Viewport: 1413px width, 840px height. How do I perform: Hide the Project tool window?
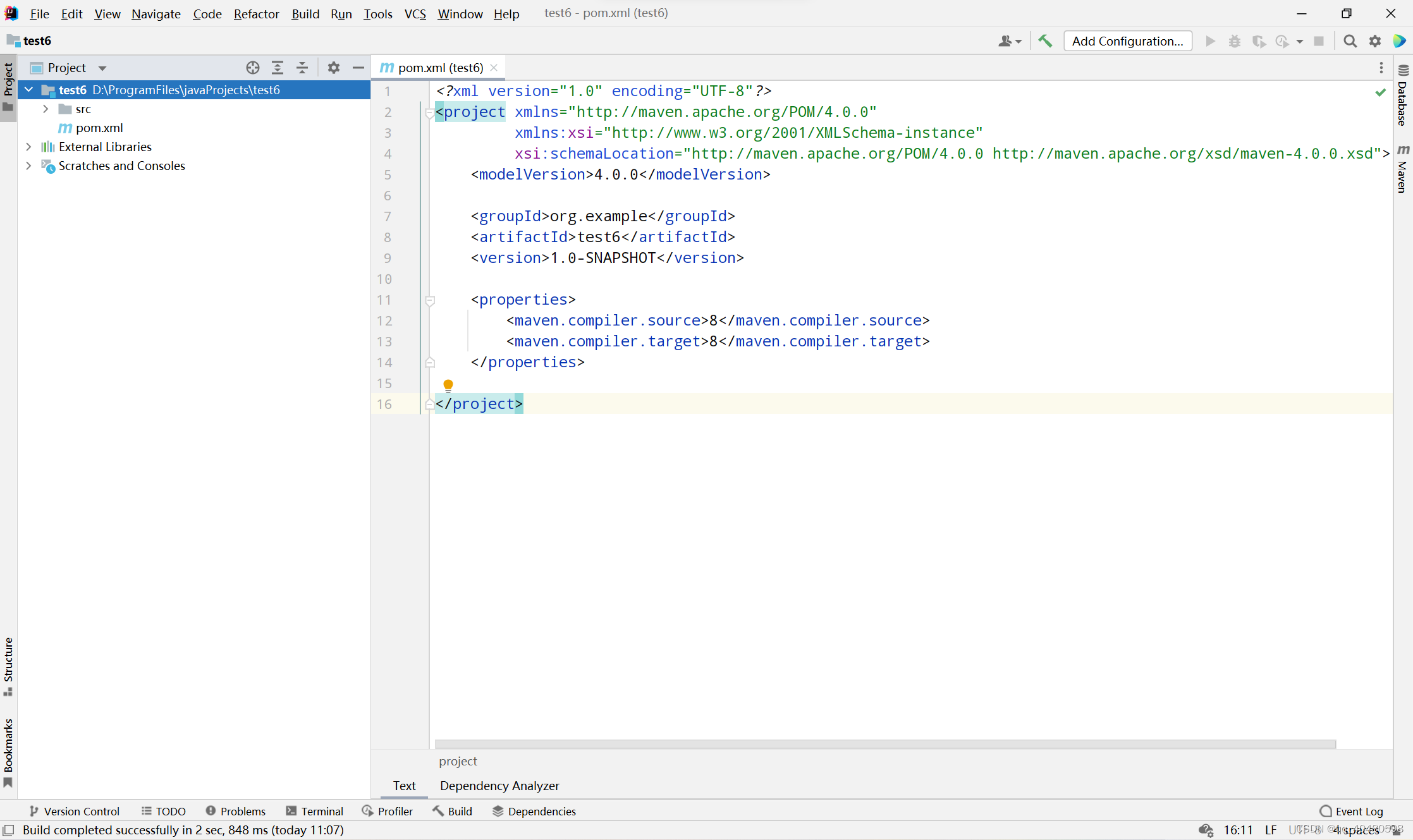tap(358, 68)
